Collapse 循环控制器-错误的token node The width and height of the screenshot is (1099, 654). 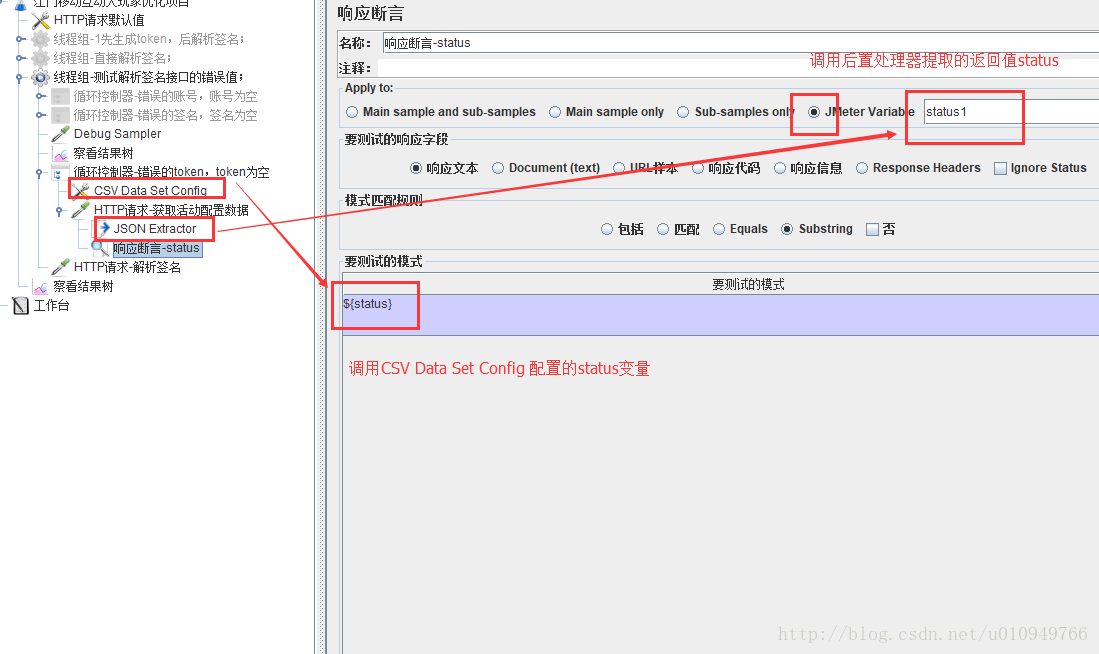(x=39, y=172)
